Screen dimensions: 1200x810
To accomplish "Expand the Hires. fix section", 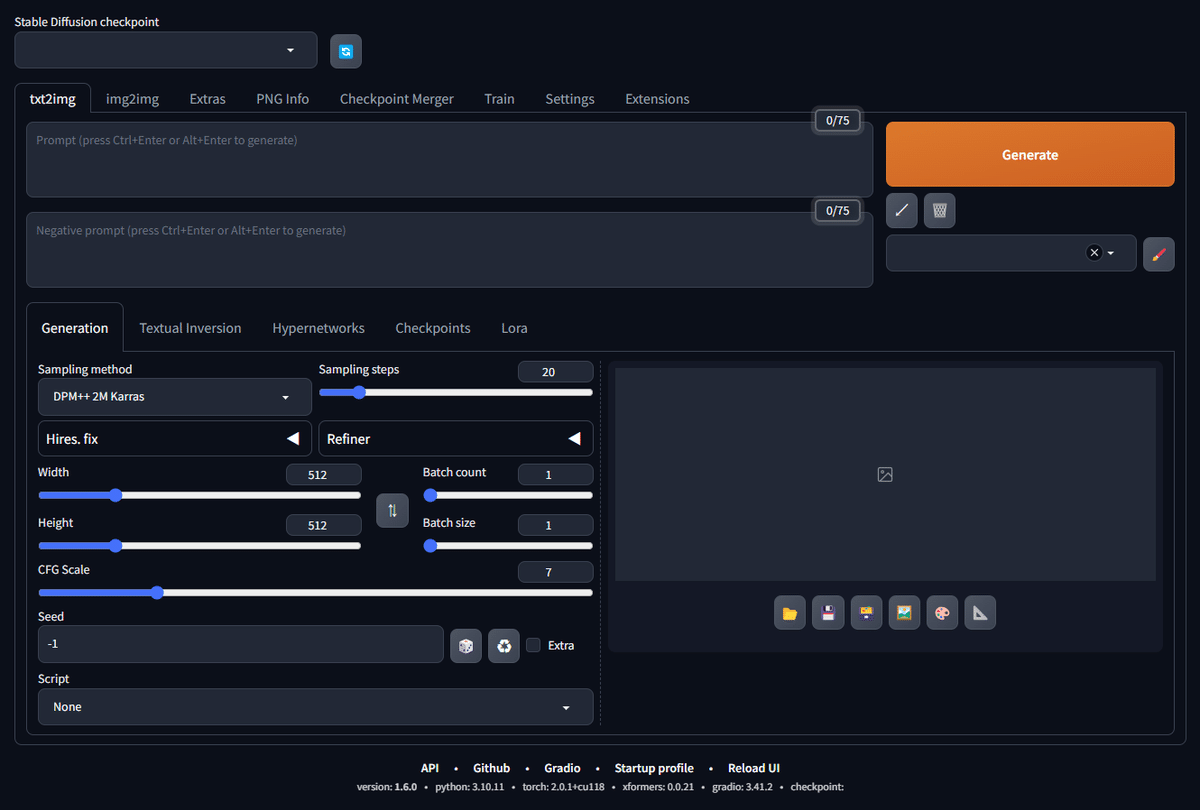I will click(x=174, y=438).
